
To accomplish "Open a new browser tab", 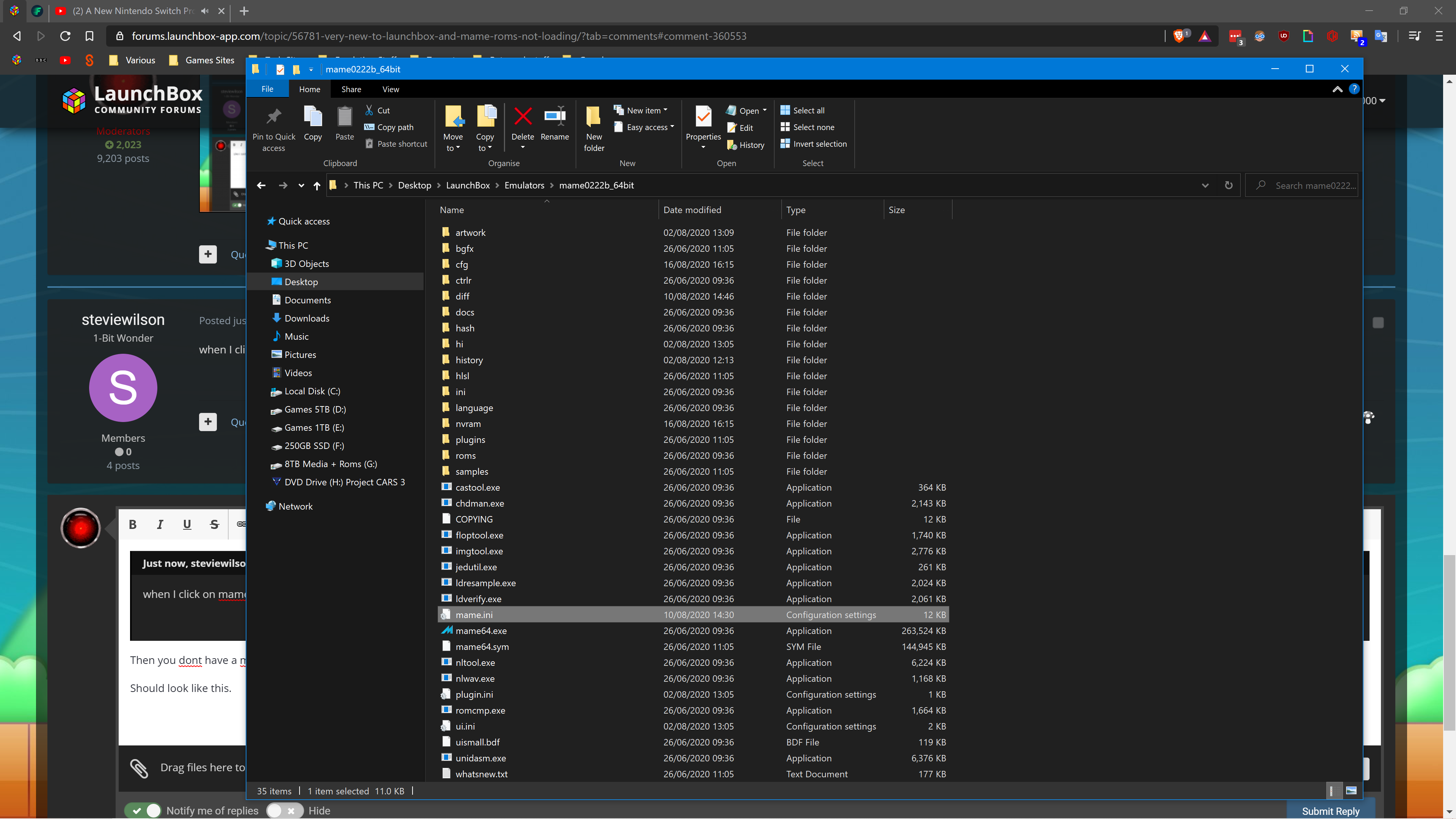I will [244, 11].
